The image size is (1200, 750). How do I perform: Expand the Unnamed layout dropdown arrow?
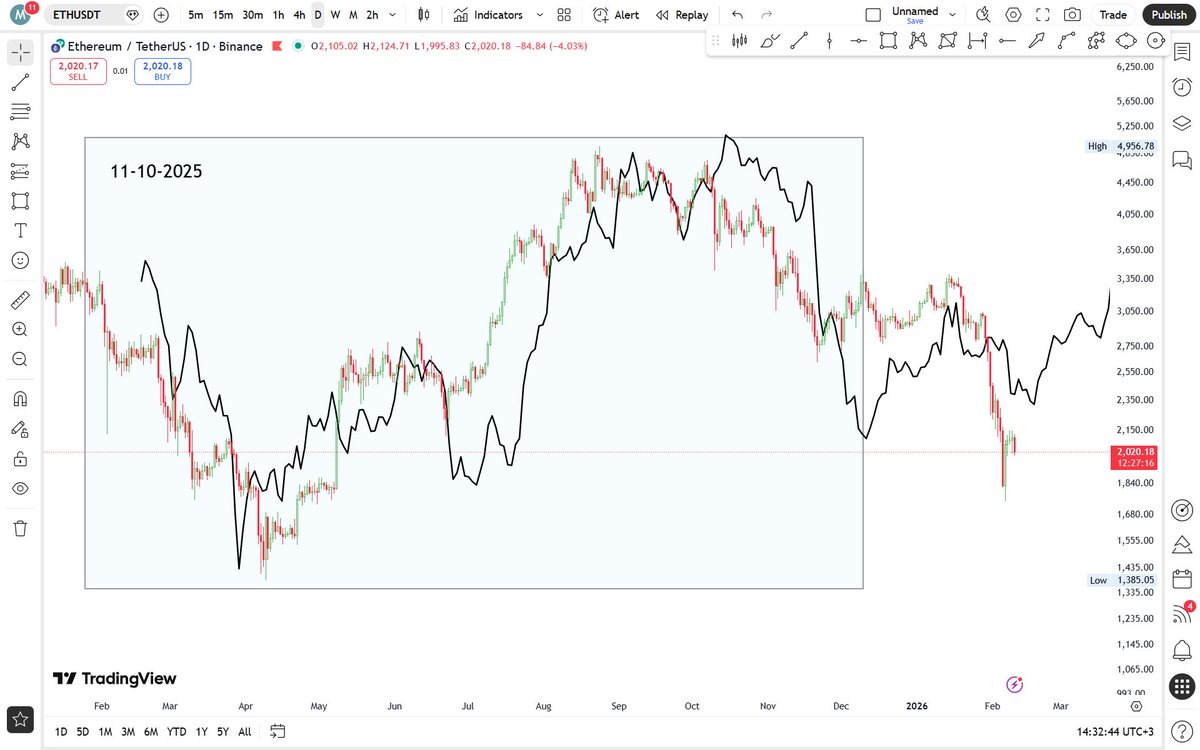pos(952,15)
